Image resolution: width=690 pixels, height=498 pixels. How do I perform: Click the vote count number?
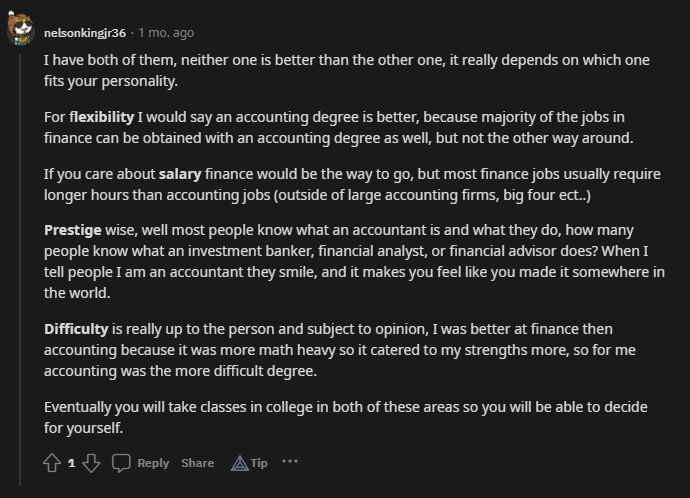(71, 463)
